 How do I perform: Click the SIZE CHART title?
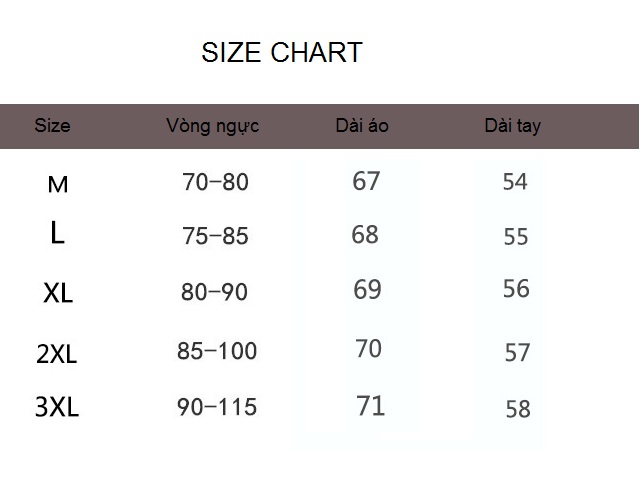click(x=282, y=52)
